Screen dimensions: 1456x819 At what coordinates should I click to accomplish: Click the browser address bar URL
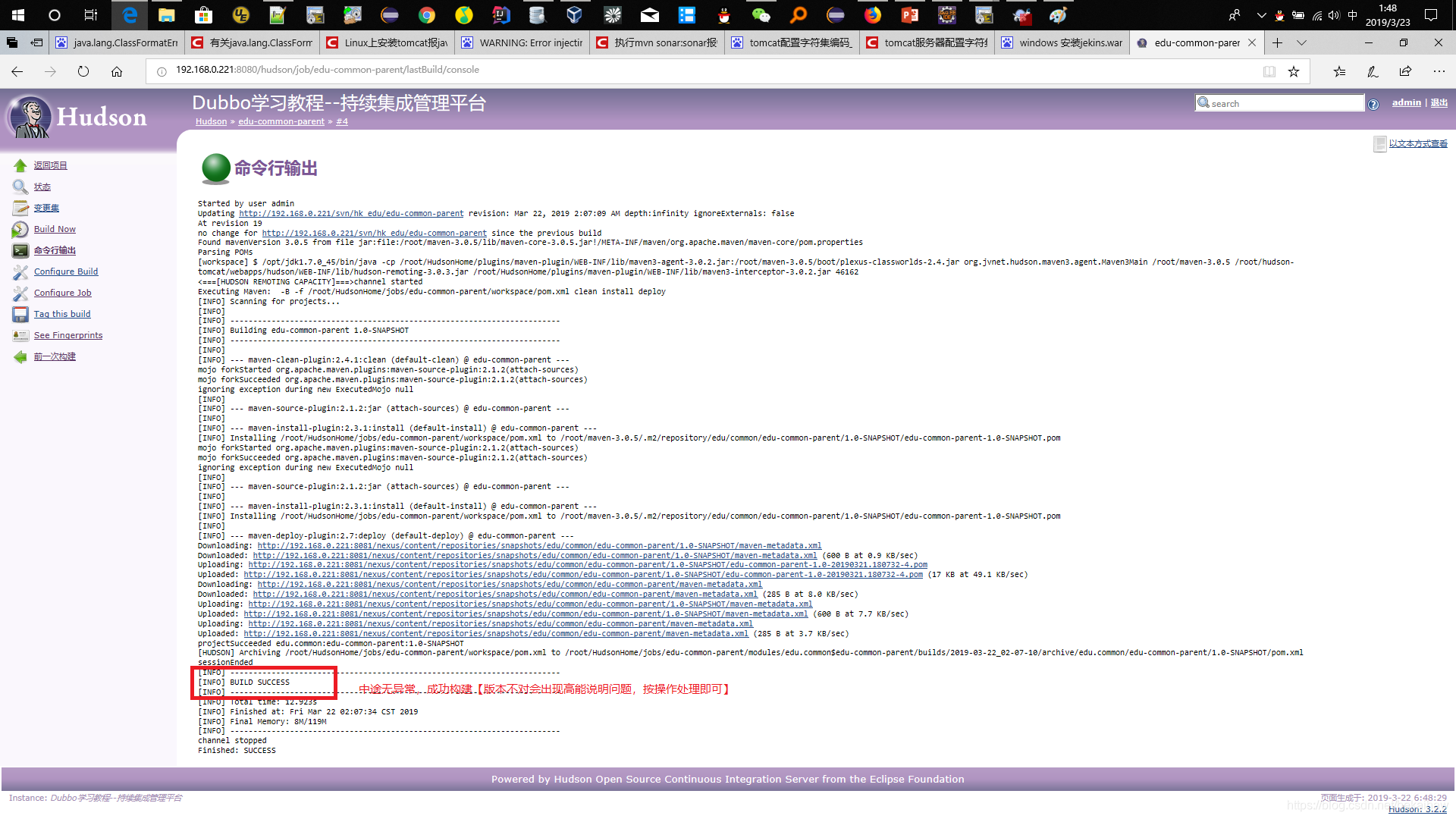[x=328, y=70]
